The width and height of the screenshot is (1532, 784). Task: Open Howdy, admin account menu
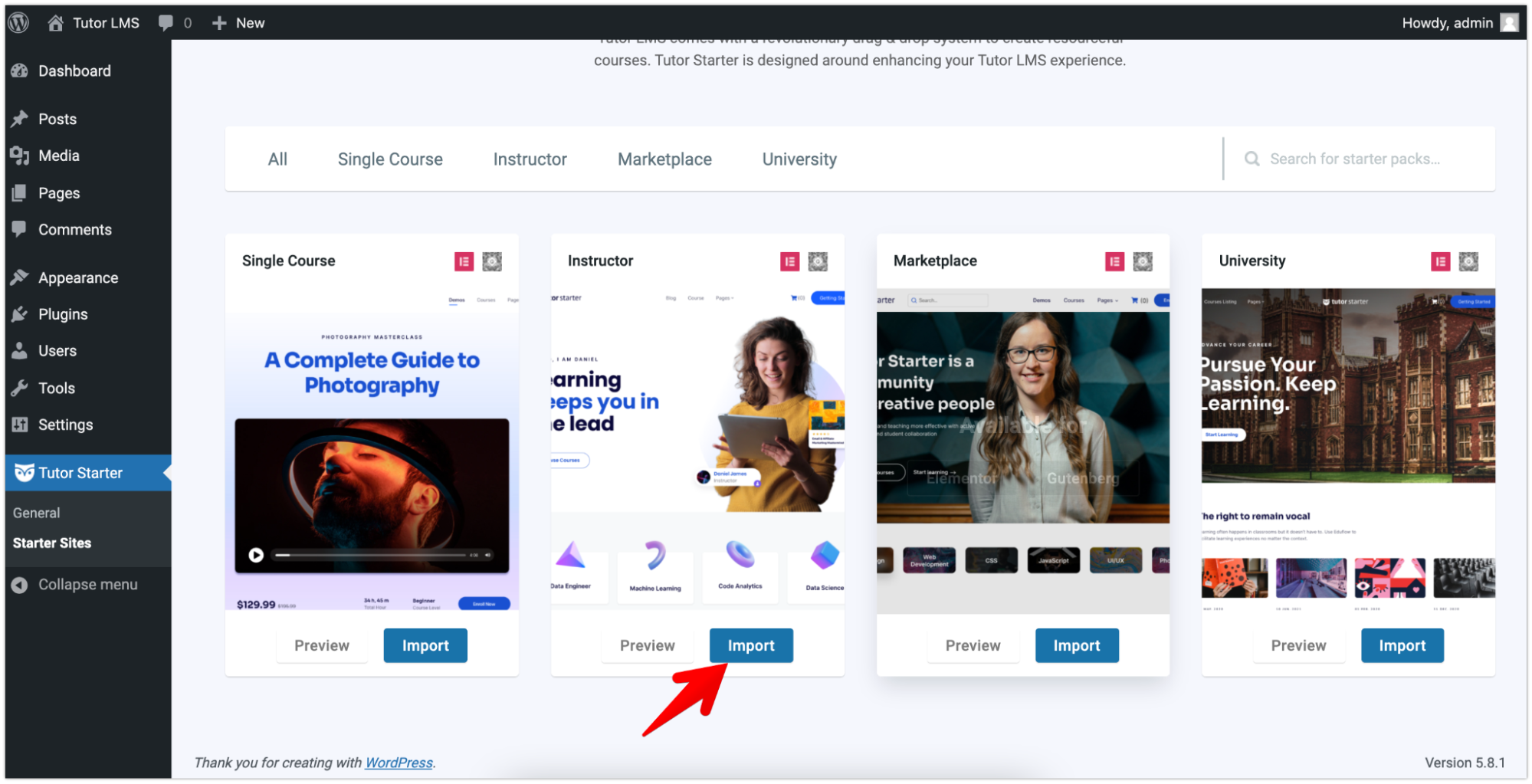1459,23
